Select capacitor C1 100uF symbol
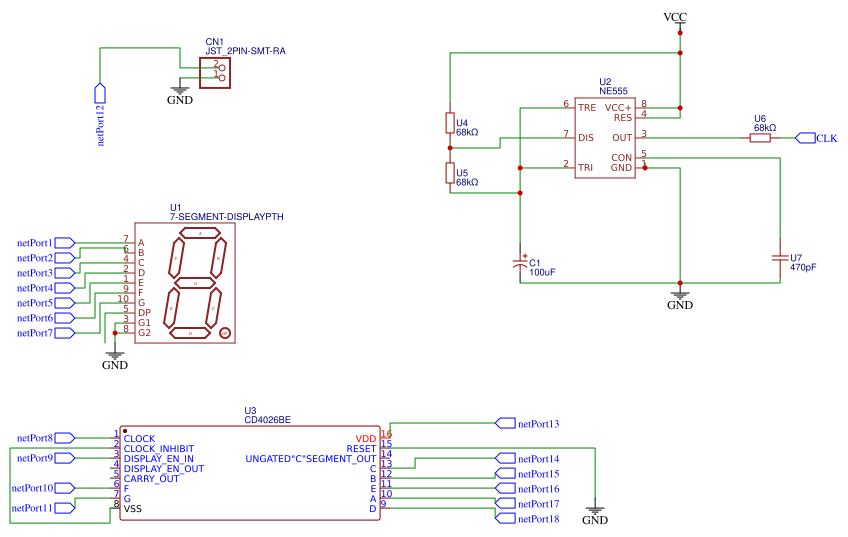The width and height of the screenshot is (848, 537). click(520, 262)
